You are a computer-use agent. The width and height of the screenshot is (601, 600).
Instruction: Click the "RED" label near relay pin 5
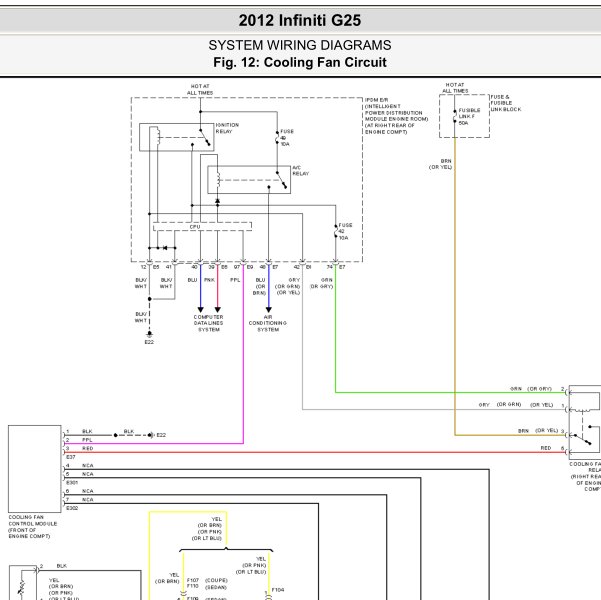coord(546,448)
